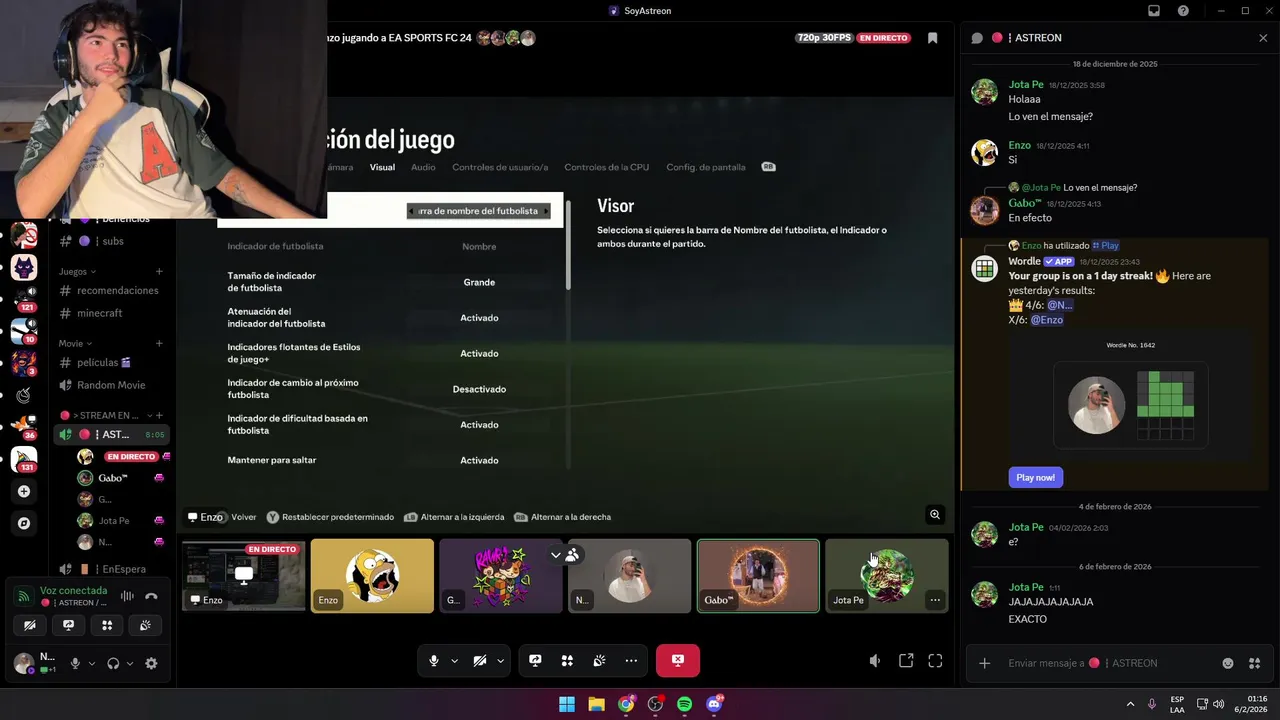This screenshot has height=720, width=1280.
Task: Open camera options arrow in call controls
Action: coord(500,661)
